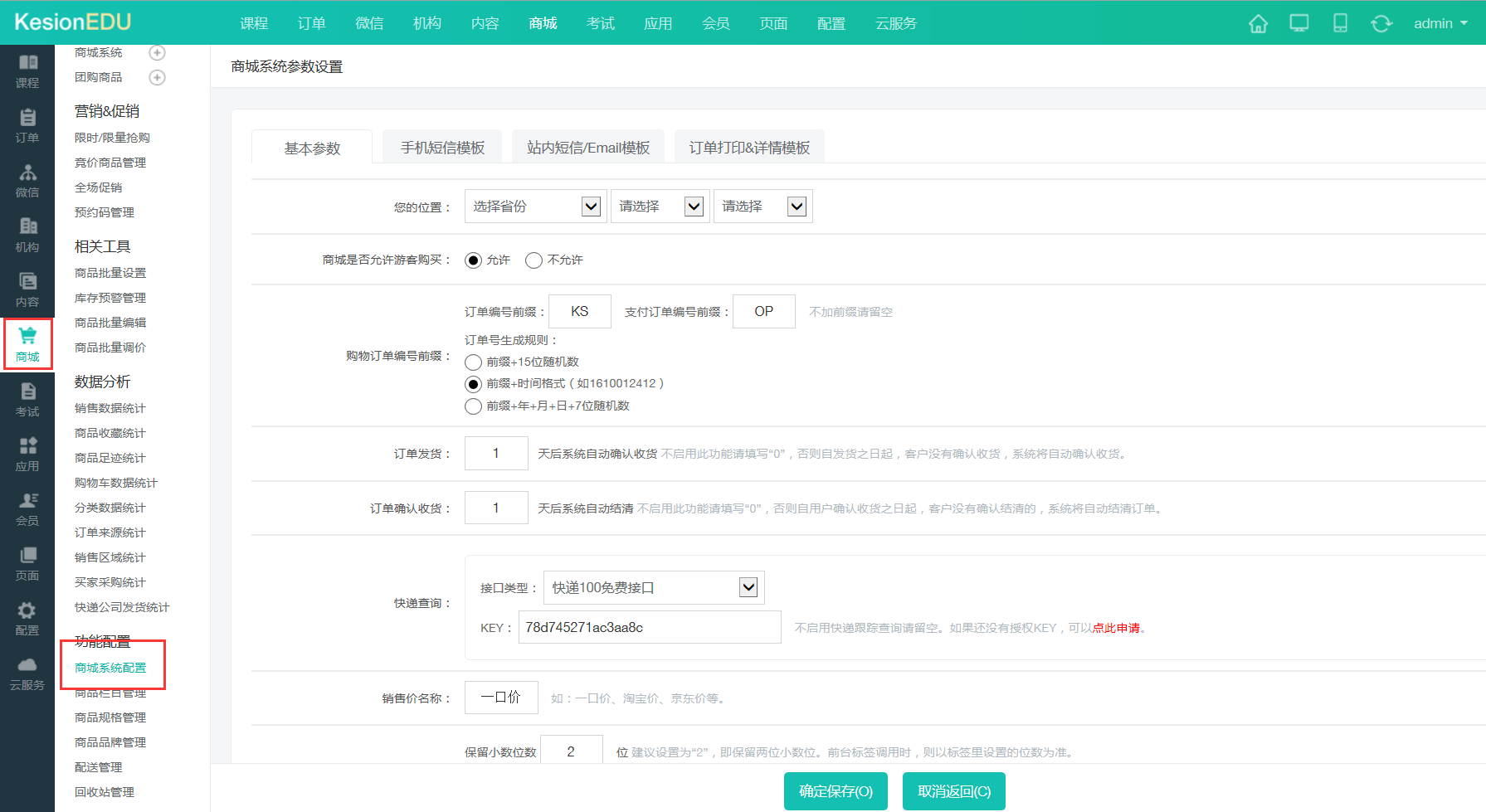
Task: Open 销售数据统计 in the sidebar
Action: pyautogui.click(x=110, y=408)
